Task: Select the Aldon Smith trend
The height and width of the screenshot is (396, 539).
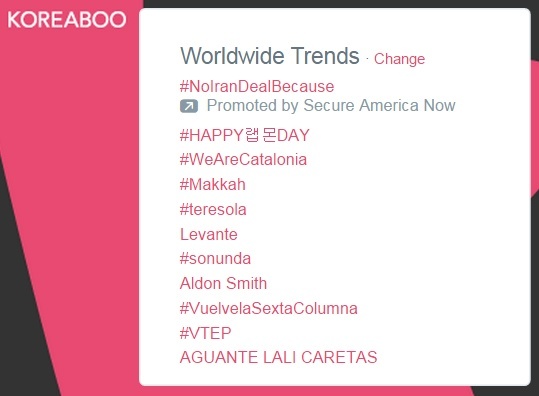Action: point(223,284)
